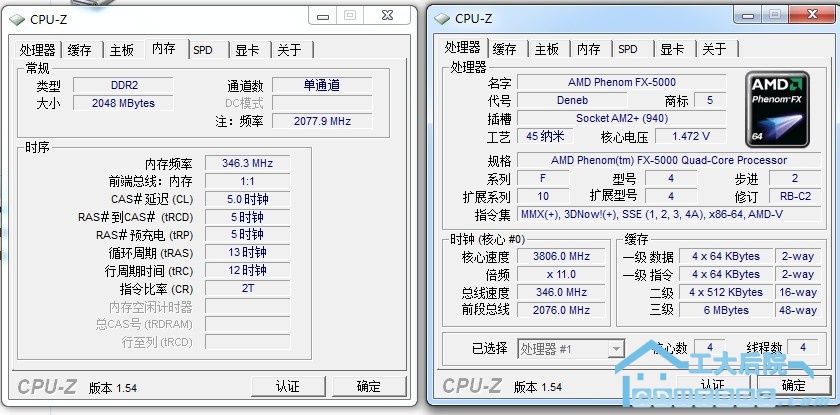Close the right CPU-Z window
This screenshot has height=415, width=840.
tap(812, 16)
